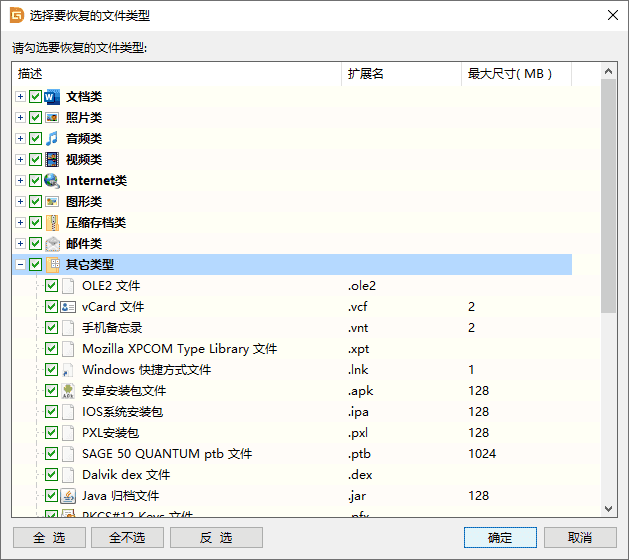The height and width of the screenshot is (560, 629).
Task: Expand the 照片类 category
Action: click(20, 118)
